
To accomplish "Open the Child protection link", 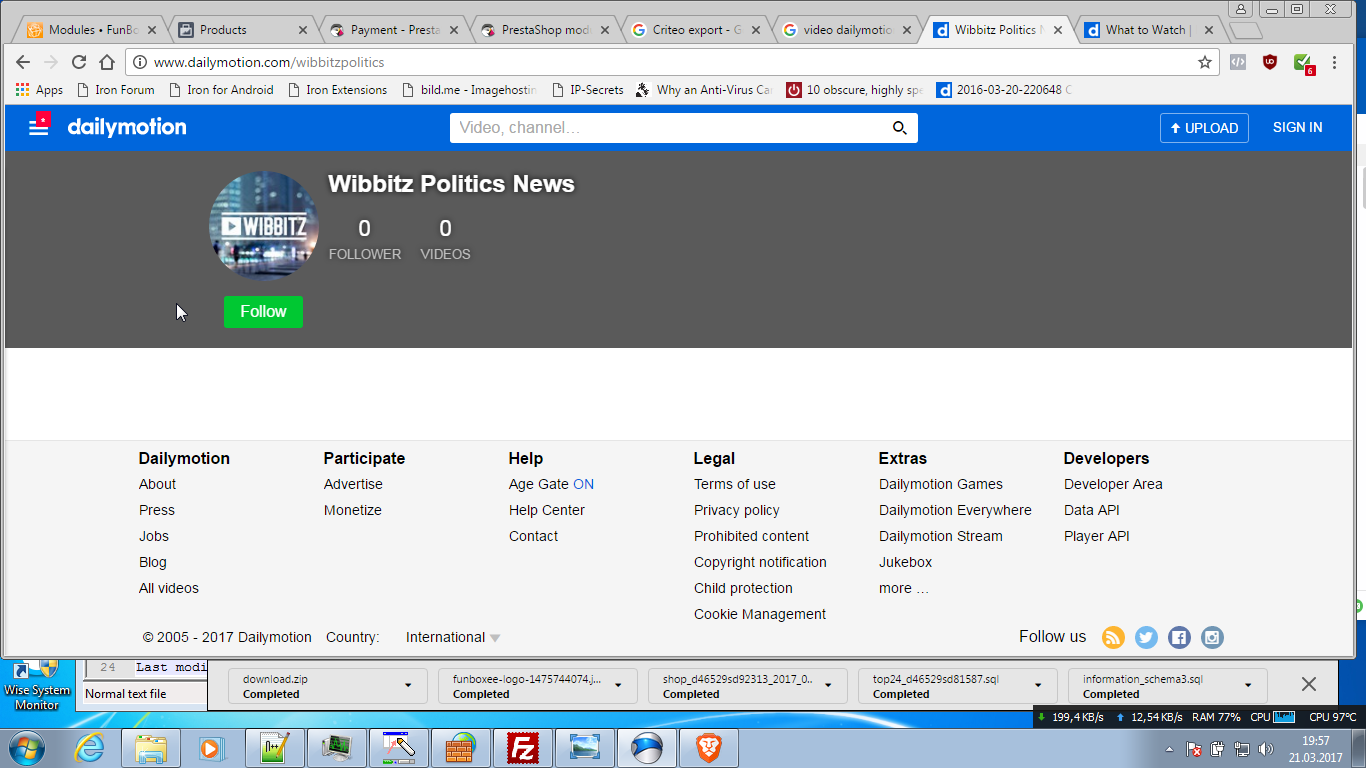I will pos(743,588).
